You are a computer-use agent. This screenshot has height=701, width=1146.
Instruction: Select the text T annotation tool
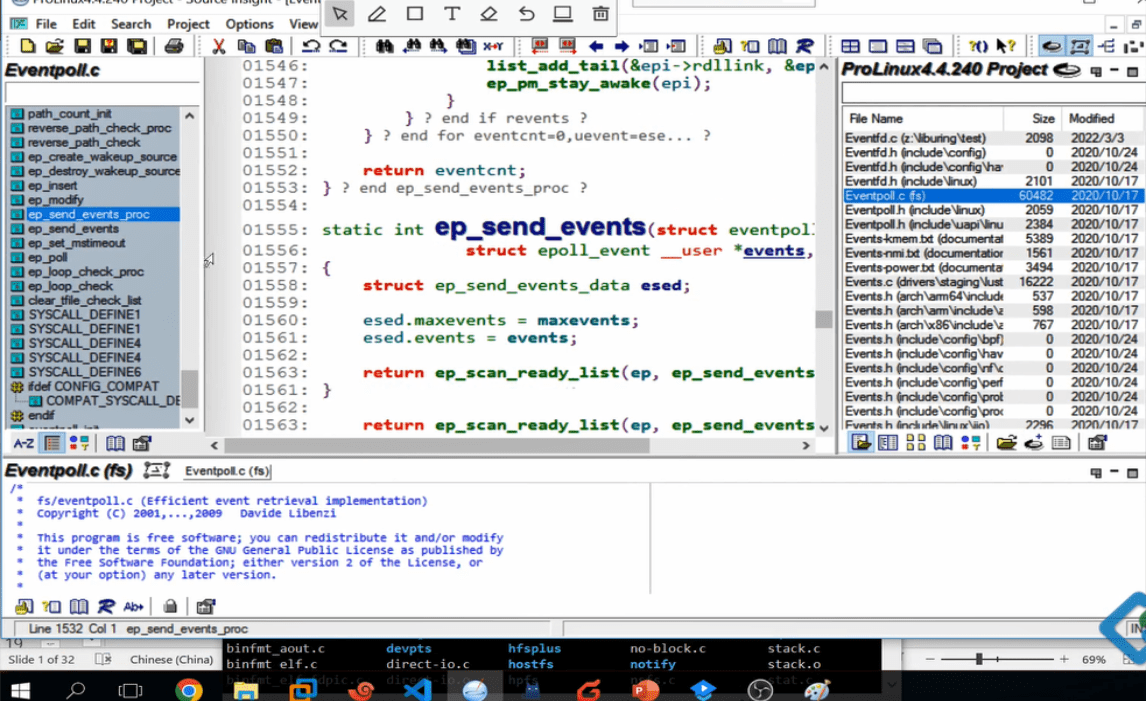[x=451, y=14]
